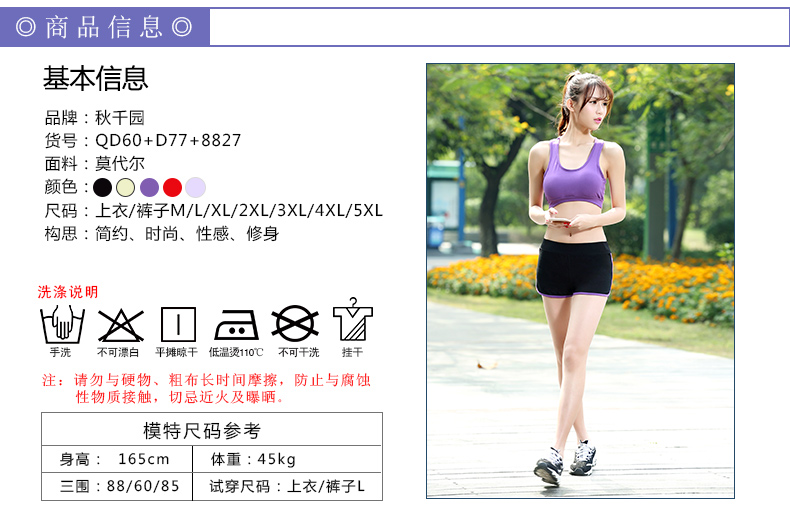Click the weight cell 体重：45kg
Screen dimensions: 790x515
click(287, 459)
